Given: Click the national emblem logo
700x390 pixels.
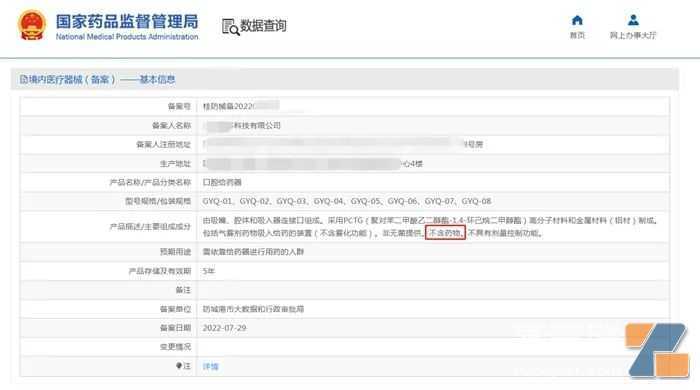Looking at the screenshot, I should tap(32, 25).
